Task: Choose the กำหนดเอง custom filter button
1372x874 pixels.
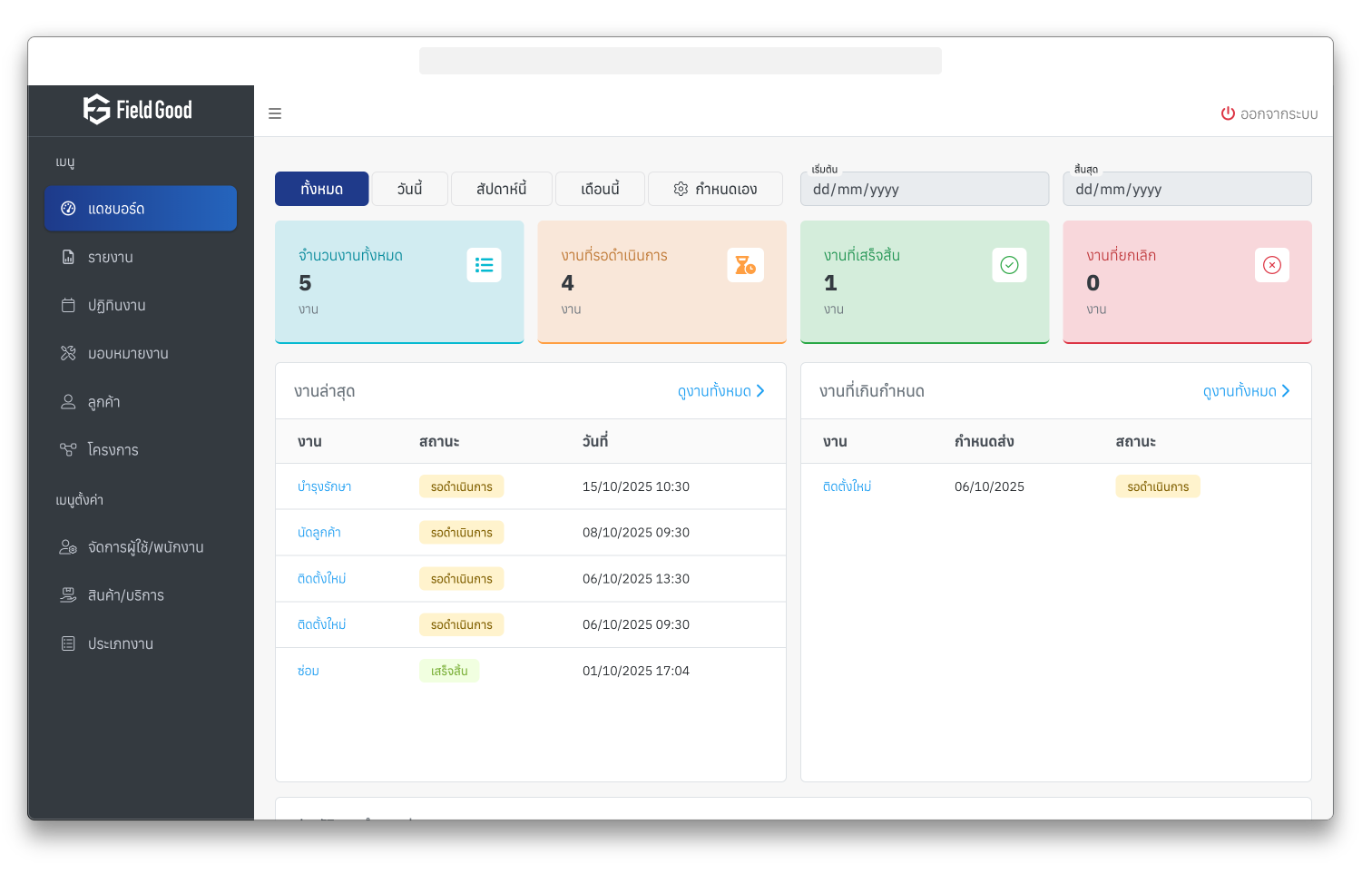Action: click(715, 189)
